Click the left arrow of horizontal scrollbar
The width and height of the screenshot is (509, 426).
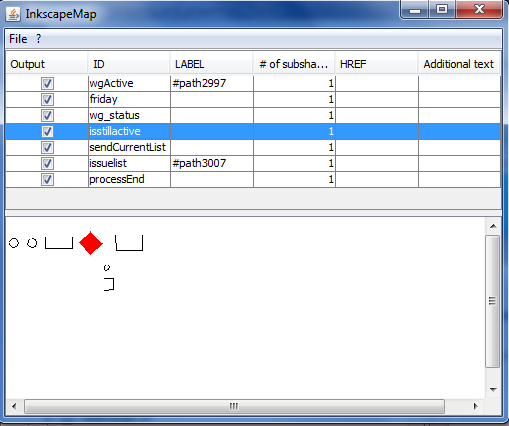click(14, 406)
